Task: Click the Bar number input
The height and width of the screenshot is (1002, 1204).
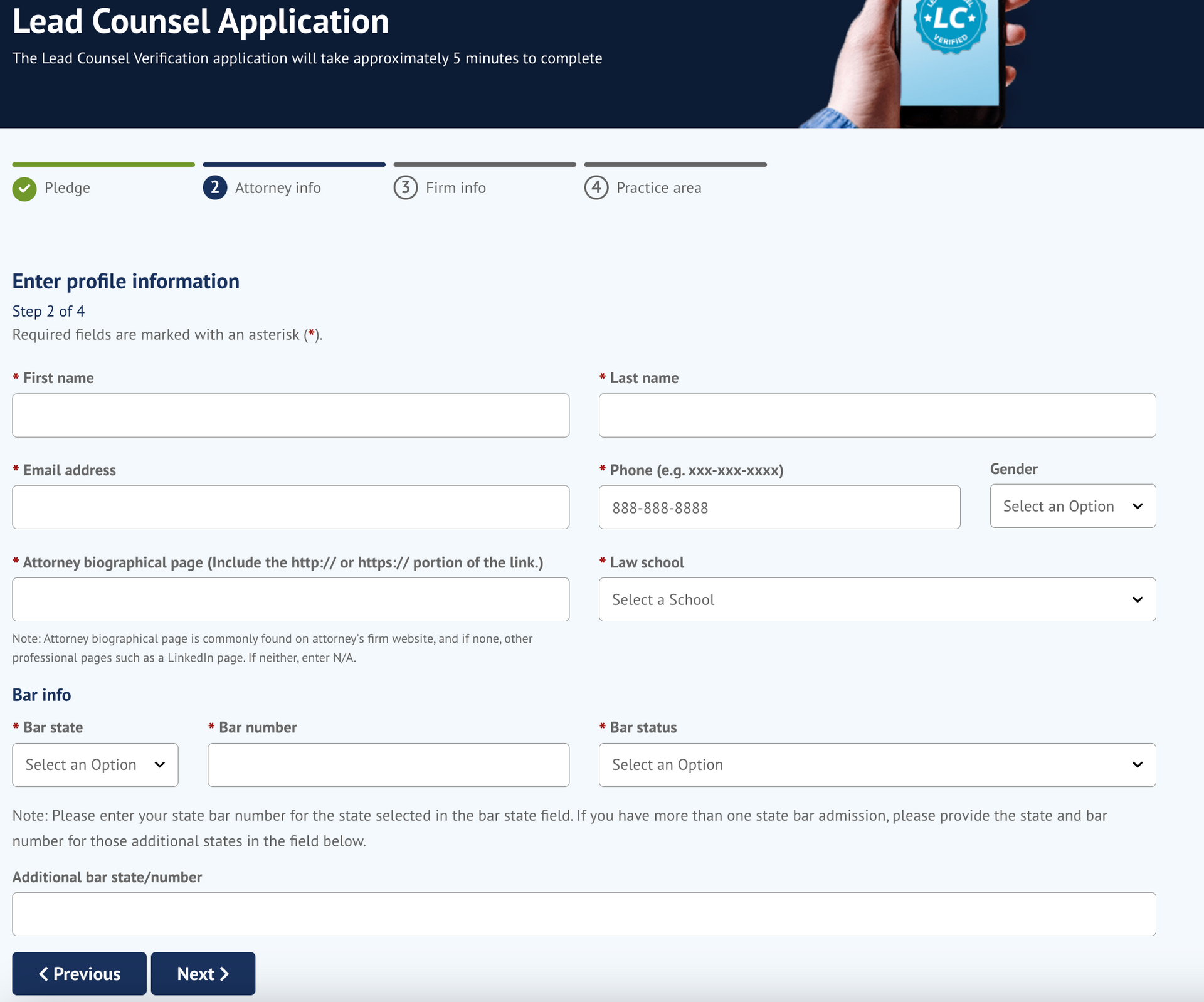Action: click(389, 765)
